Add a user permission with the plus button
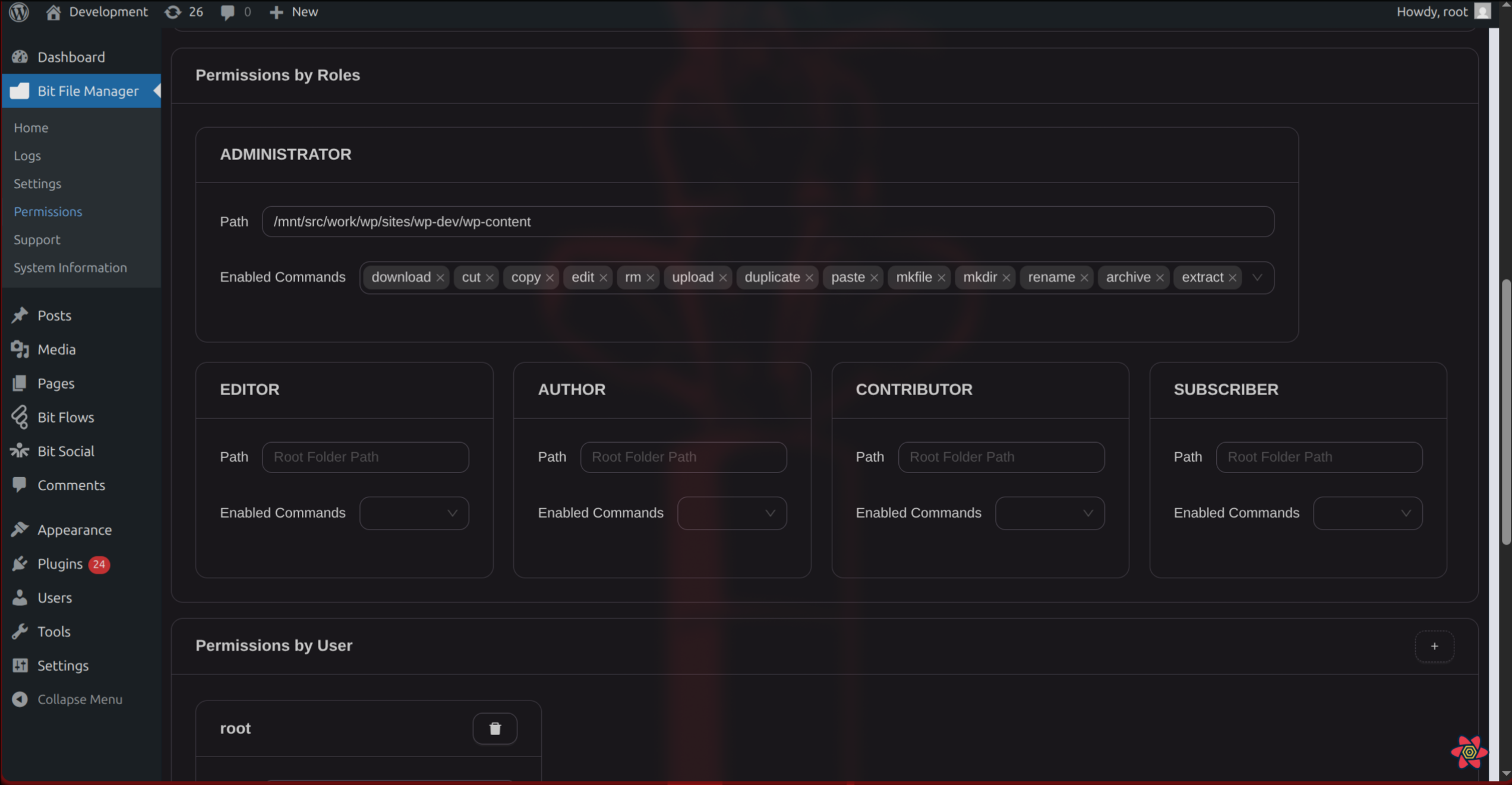 point(1435,647)
